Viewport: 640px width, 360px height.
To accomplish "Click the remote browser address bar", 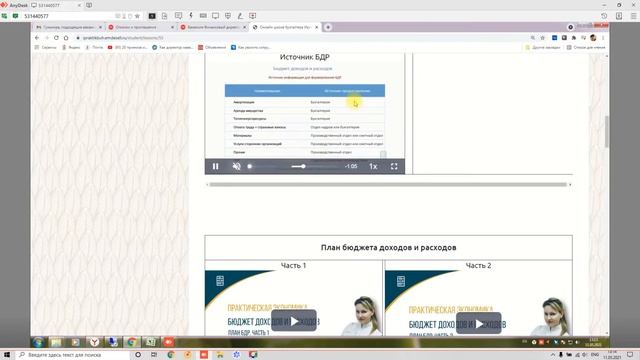I will [x=302, y=38].
